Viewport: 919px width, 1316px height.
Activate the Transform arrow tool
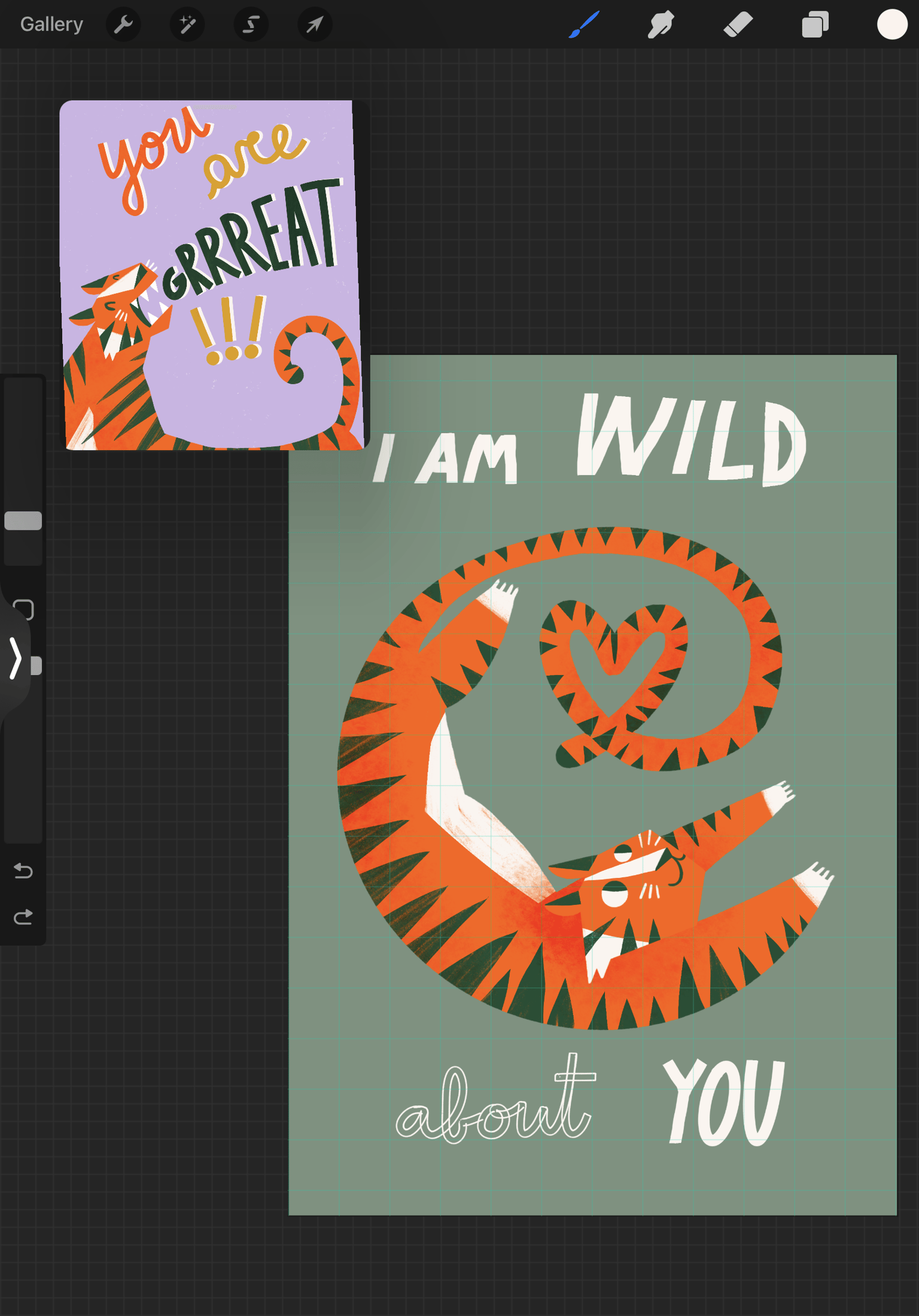click(315, 25)
